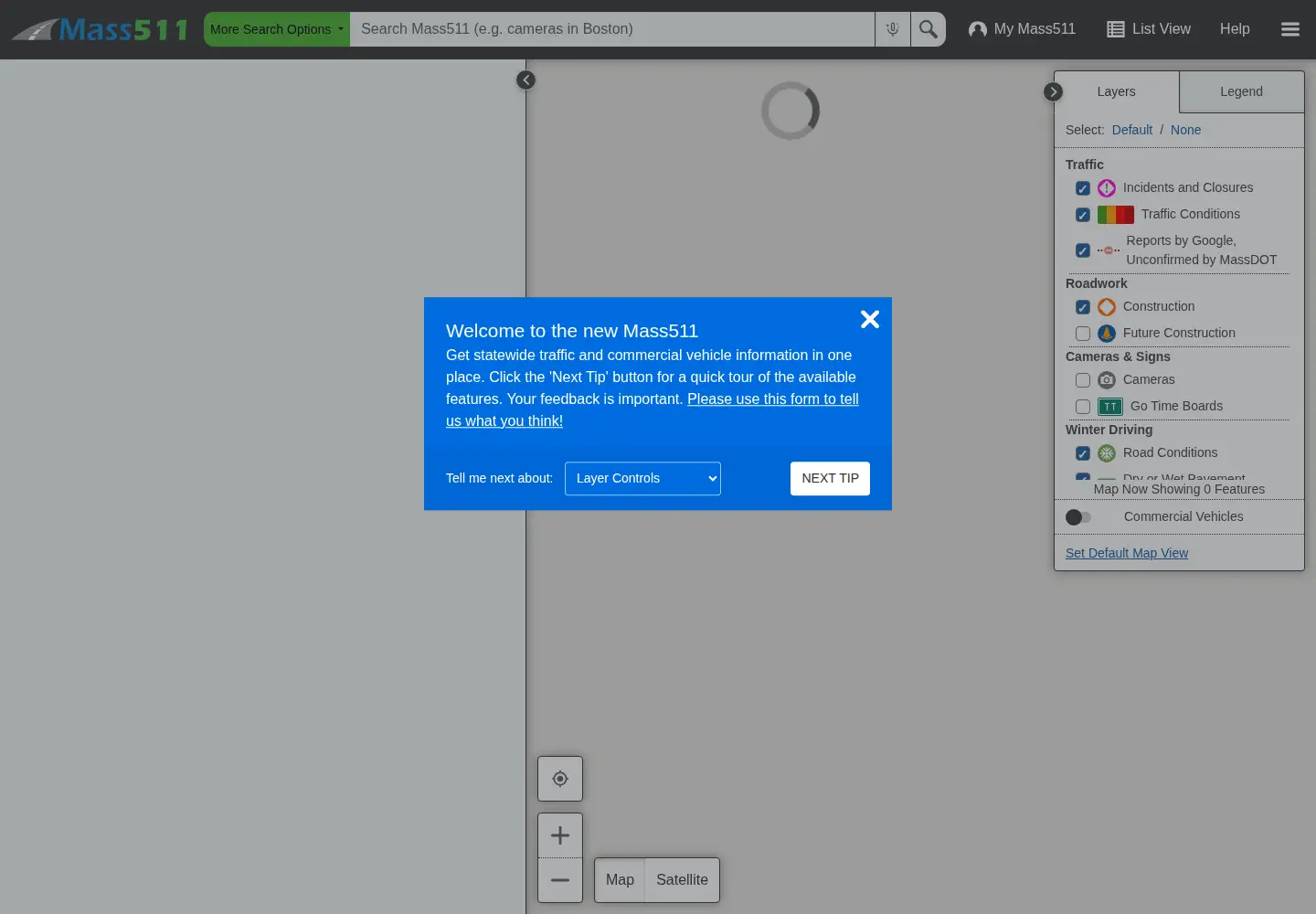
Task: Enable the Go Time Boards layer
Action: tap(1083, 407)
